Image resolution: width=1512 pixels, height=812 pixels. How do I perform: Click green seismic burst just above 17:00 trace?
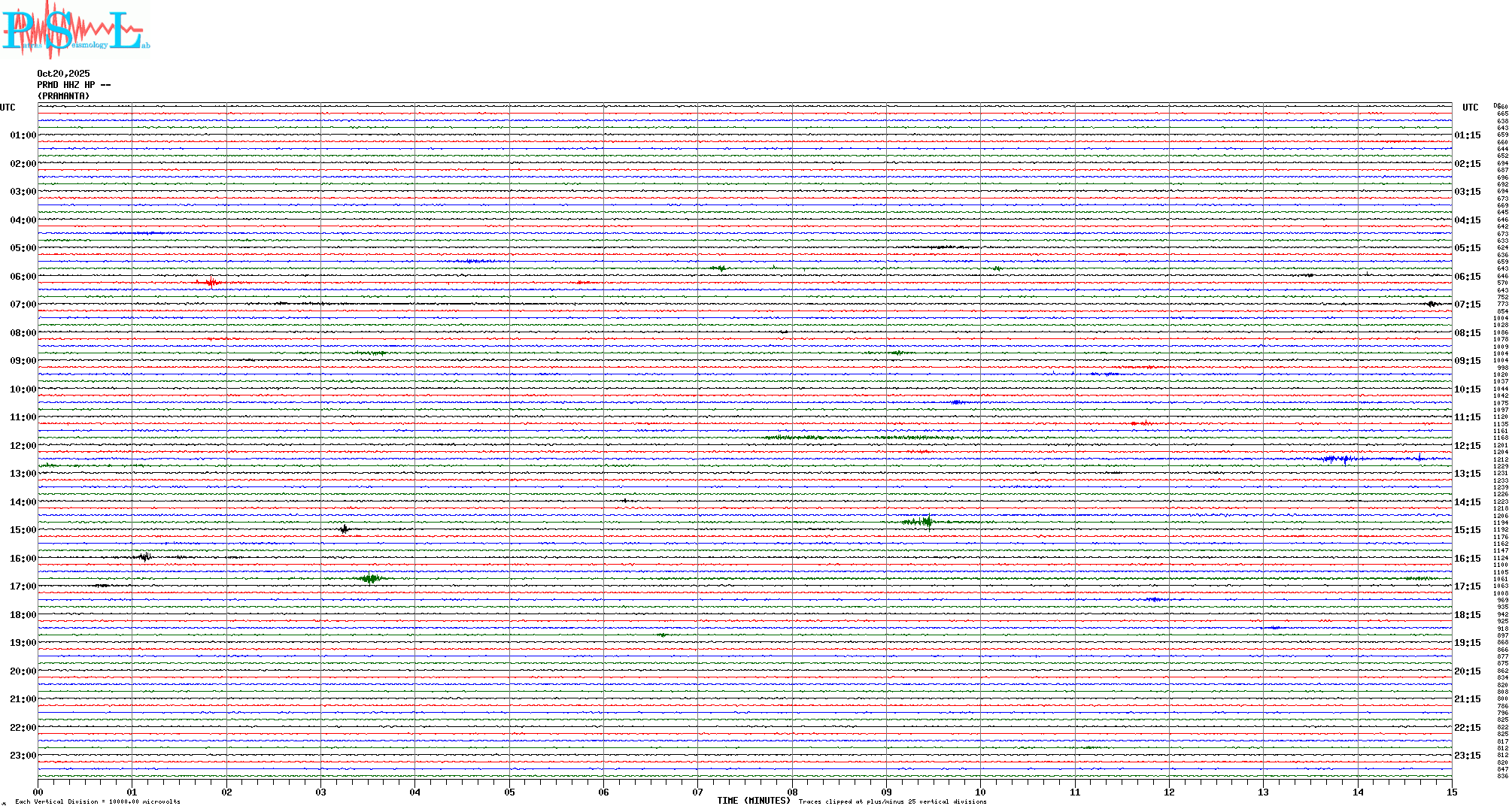[x=370, y=578]
